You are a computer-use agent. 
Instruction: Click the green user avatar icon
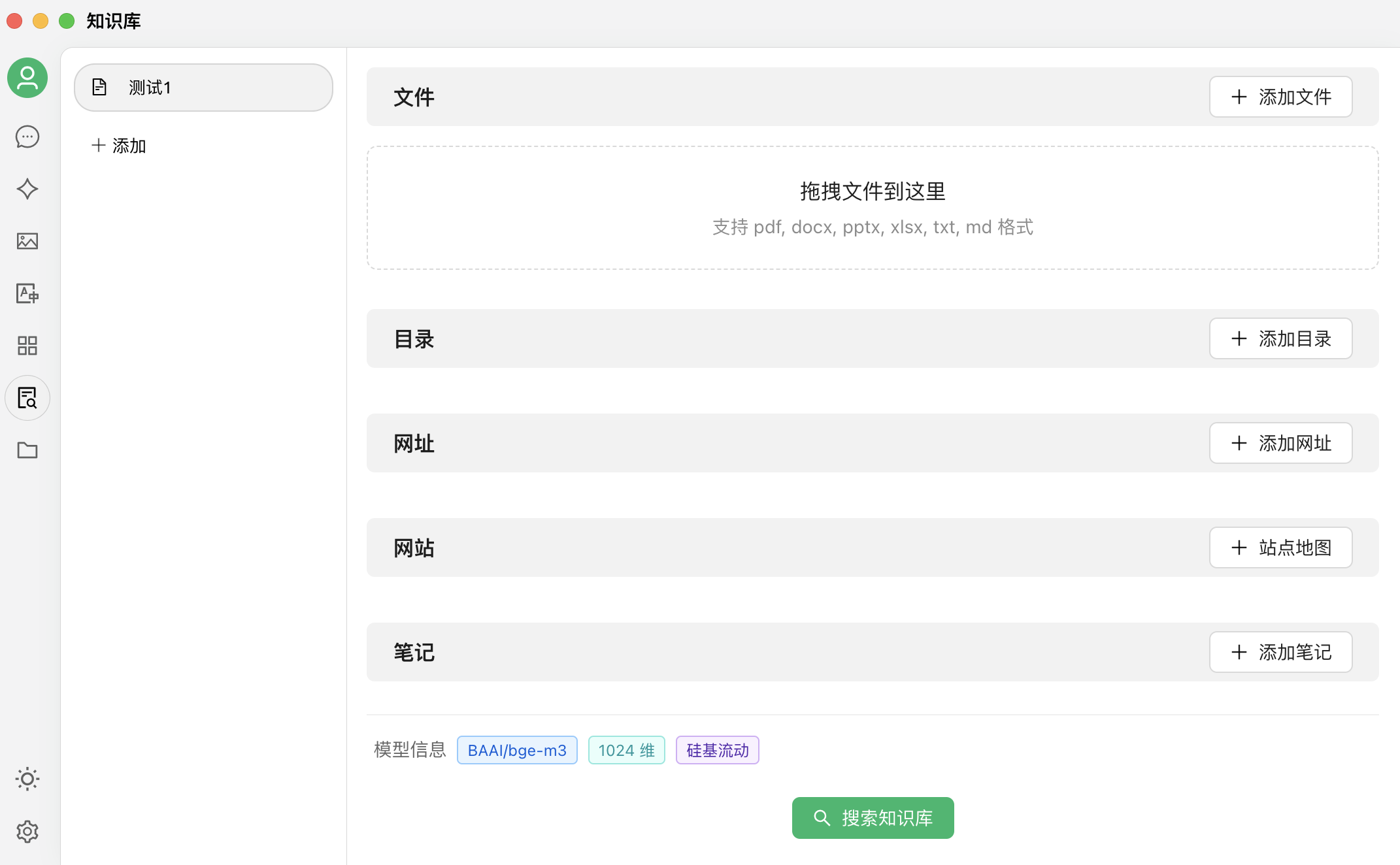pyautogui.click(x=27, y=78)
